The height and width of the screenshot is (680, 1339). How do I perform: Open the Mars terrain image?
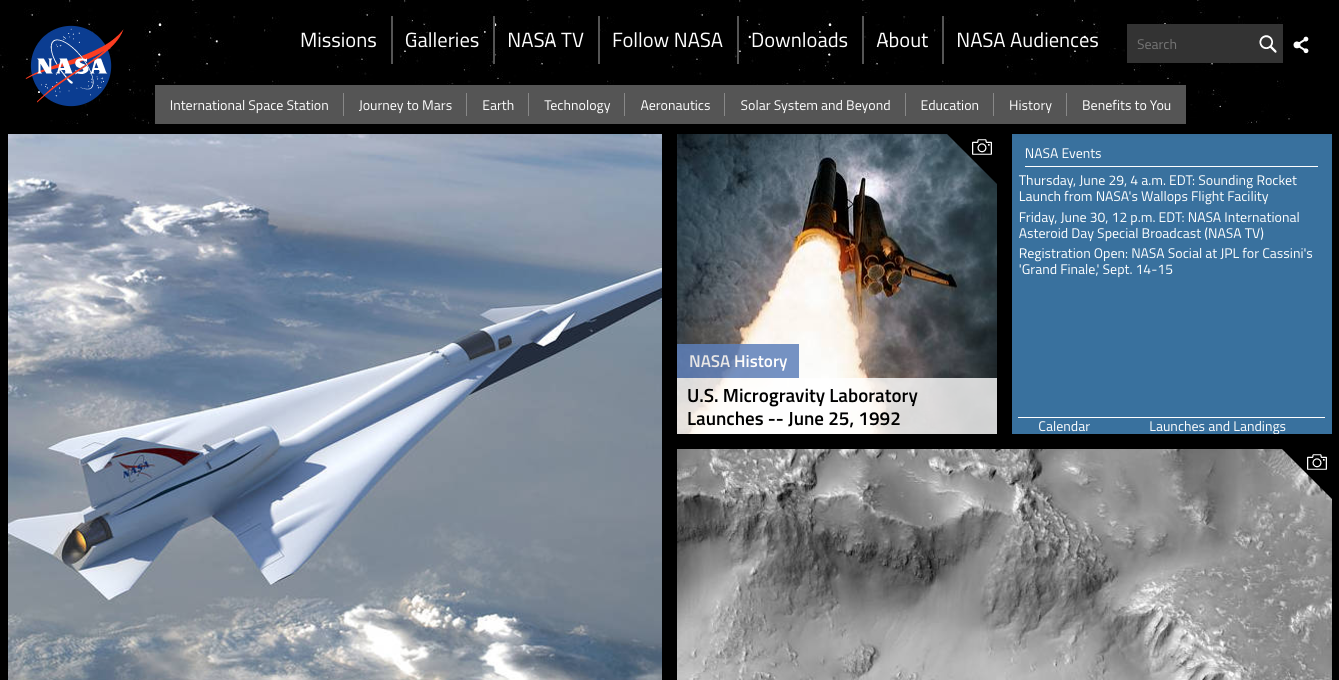coord(1004,565)
